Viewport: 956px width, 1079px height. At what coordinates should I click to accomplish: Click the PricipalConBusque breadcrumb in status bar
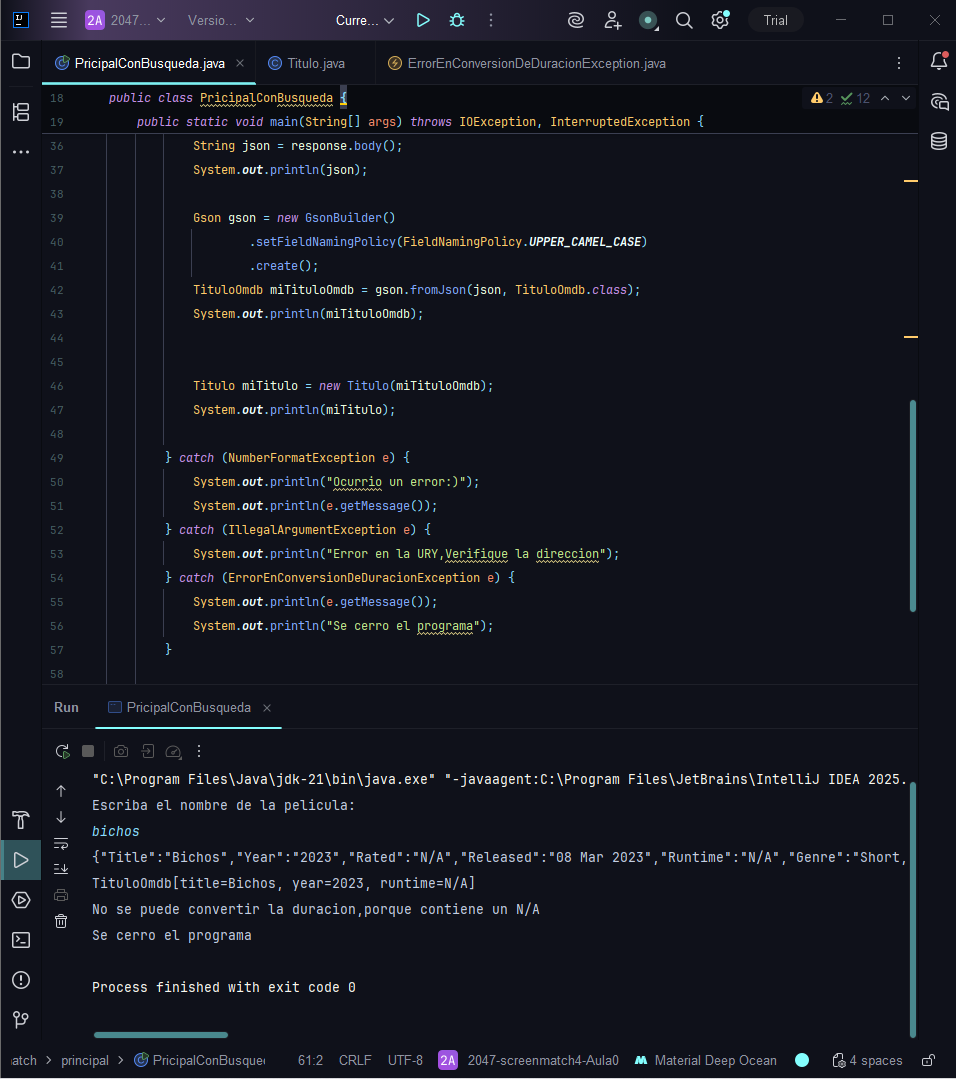[200, 1060]
